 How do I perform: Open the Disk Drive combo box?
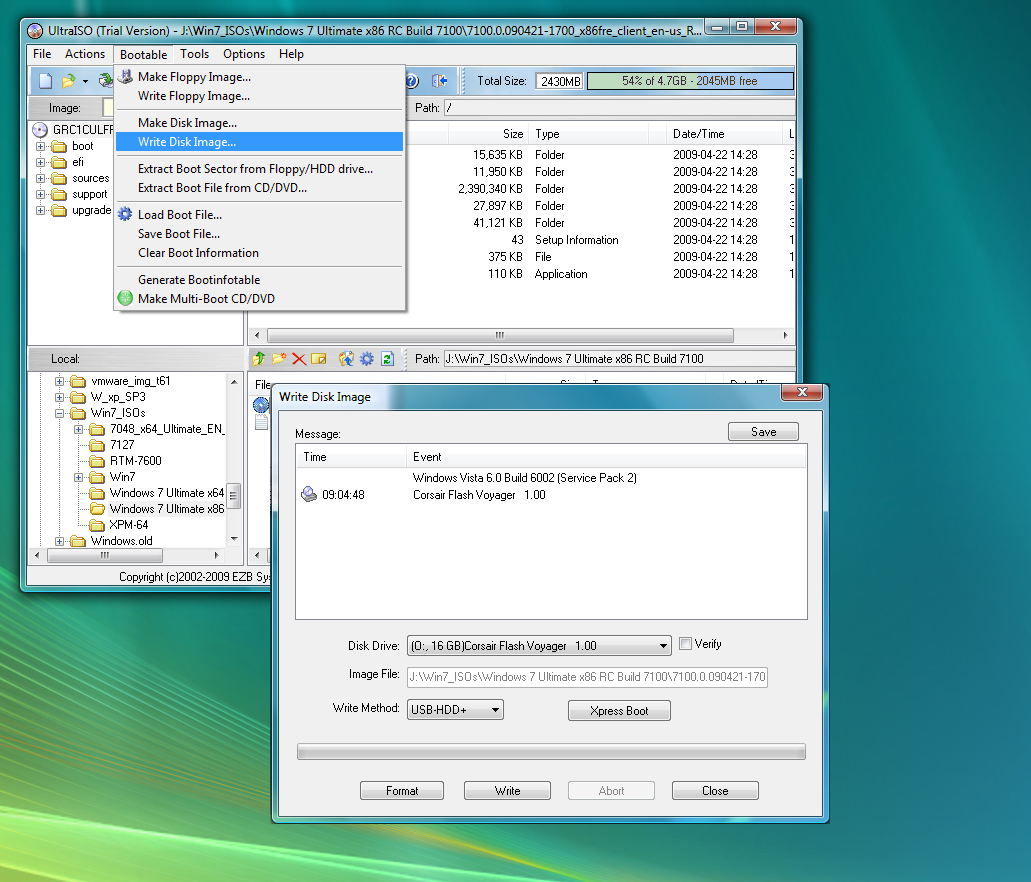pos(539,646)
